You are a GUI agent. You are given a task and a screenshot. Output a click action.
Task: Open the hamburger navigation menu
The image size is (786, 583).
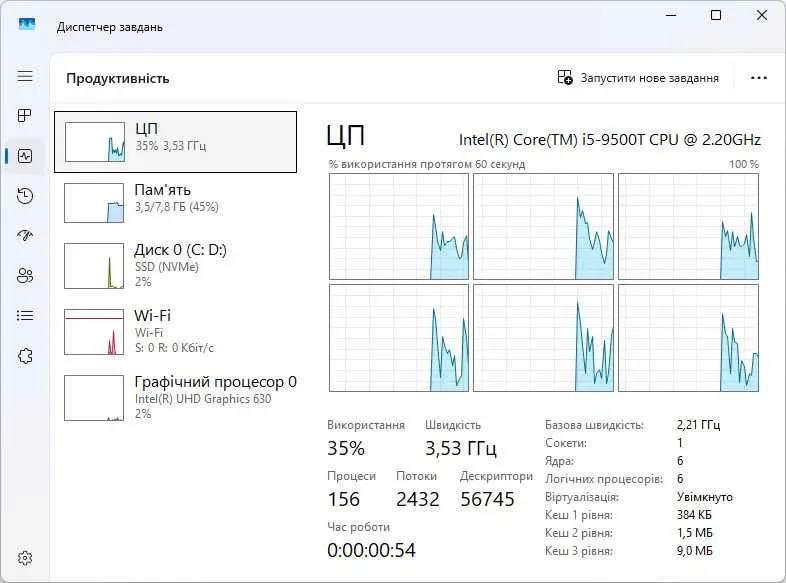[25, 76]
